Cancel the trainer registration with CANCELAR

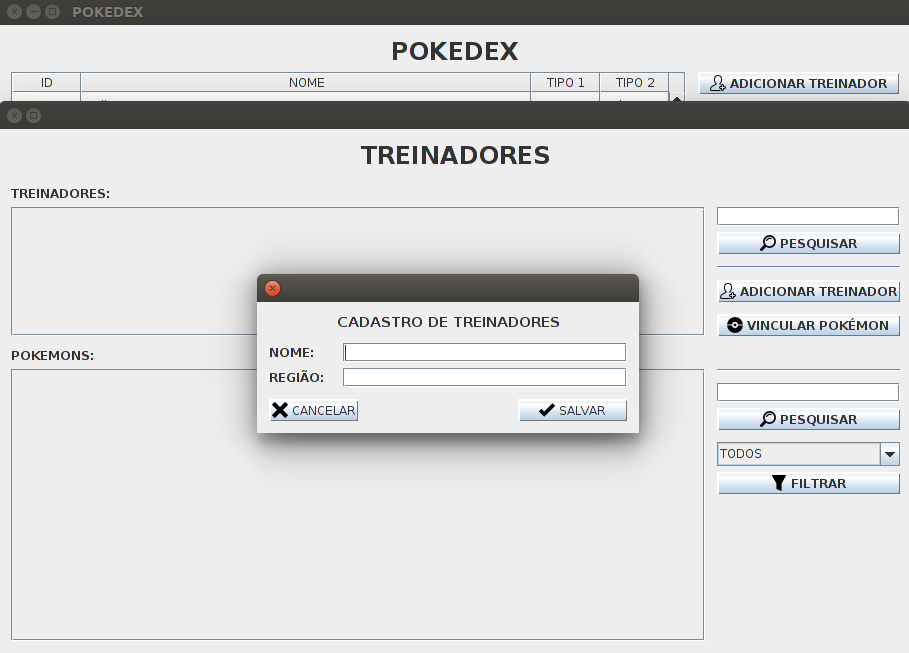313,409
